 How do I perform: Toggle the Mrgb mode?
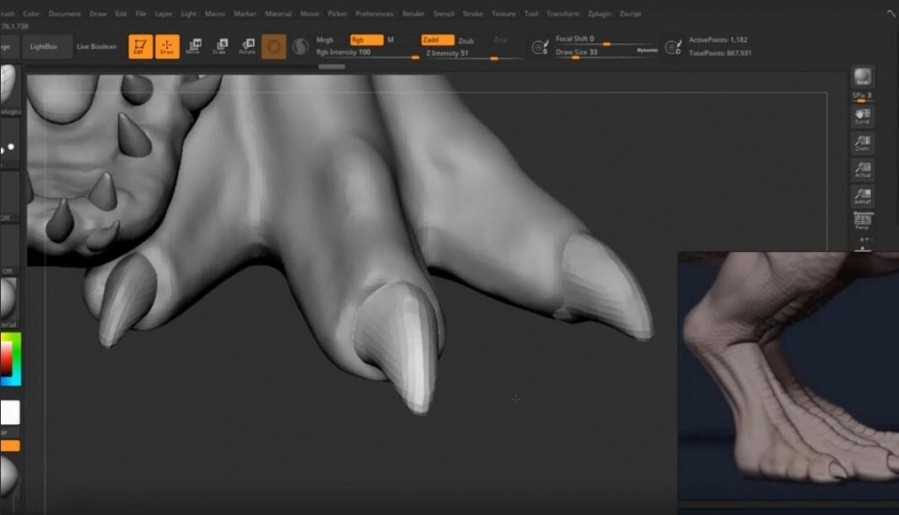[x=325, y=40]
